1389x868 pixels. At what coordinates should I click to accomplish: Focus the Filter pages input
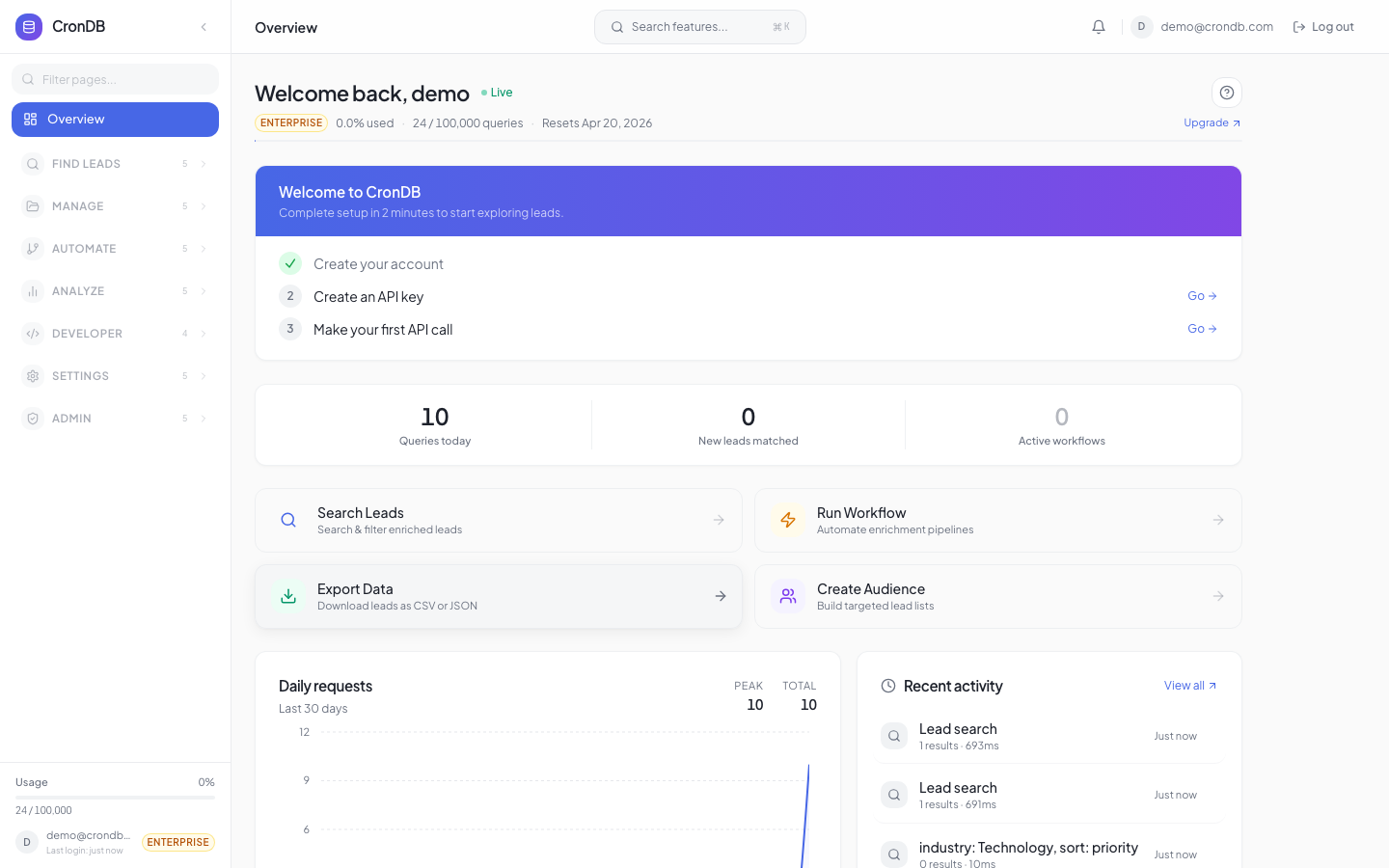pyautogui.click(x=115, y=79)
